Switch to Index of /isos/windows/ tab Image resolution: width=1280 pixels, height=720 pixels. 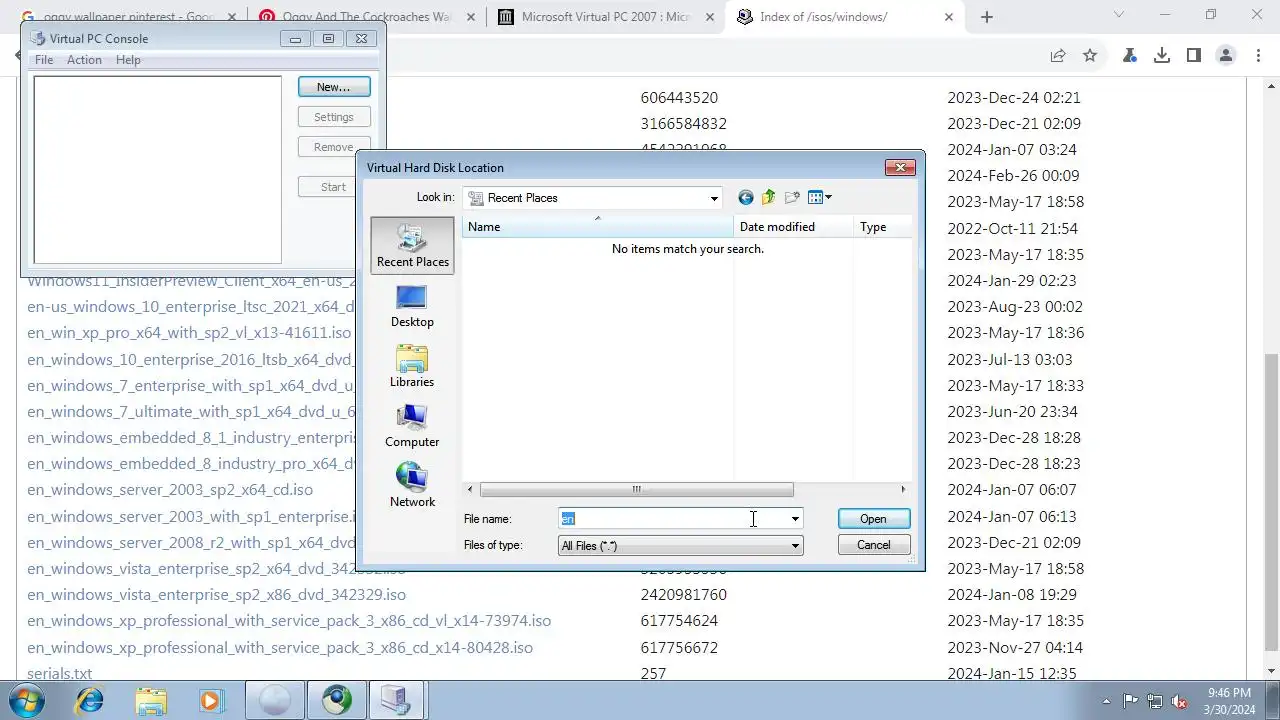coord(844,17)
